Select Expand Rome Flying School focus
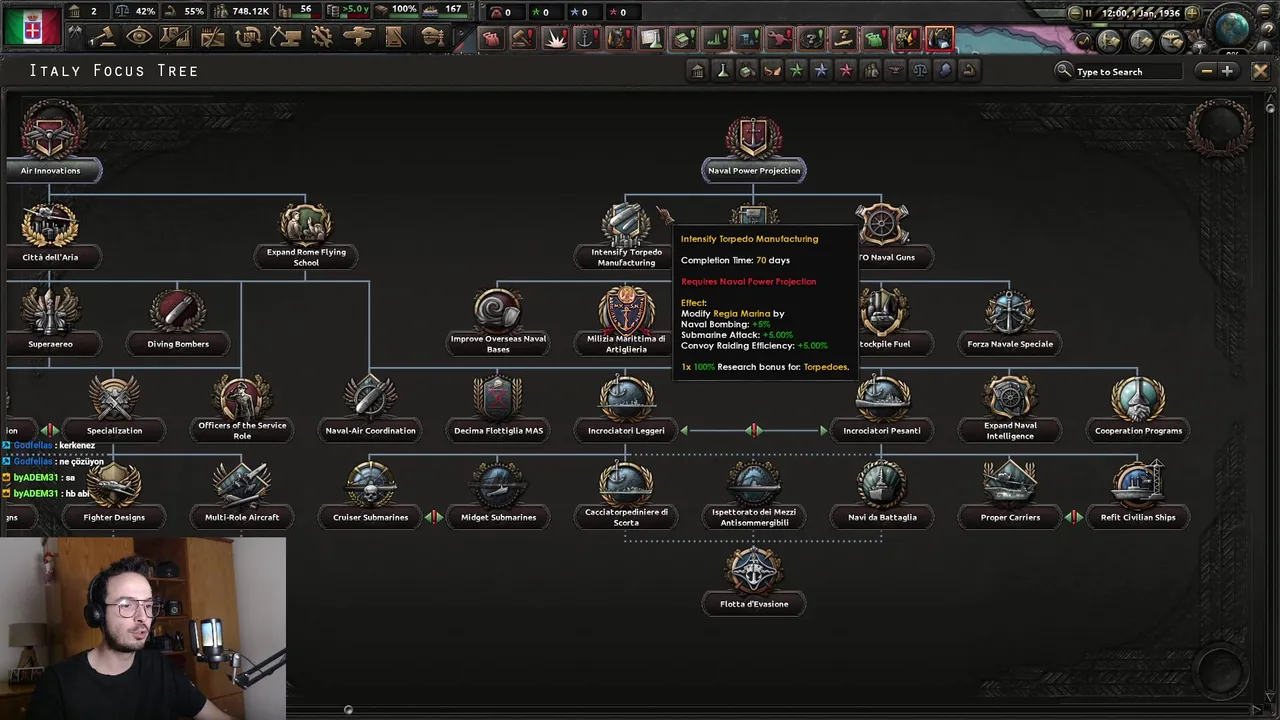Screen dimensions: 1280x720 click(x=306, y=236)
